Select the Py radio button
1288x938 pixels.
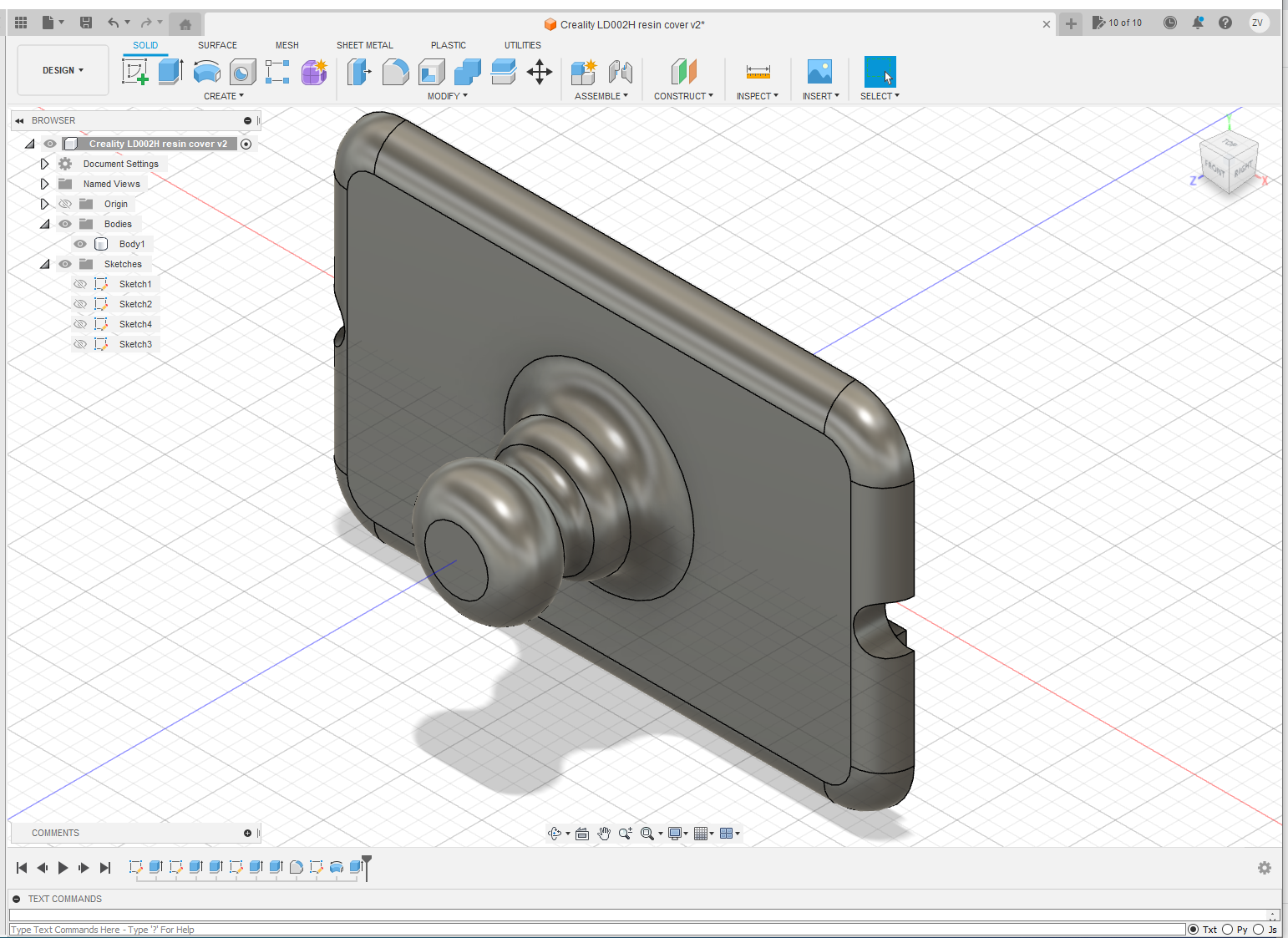(1227, 930)
